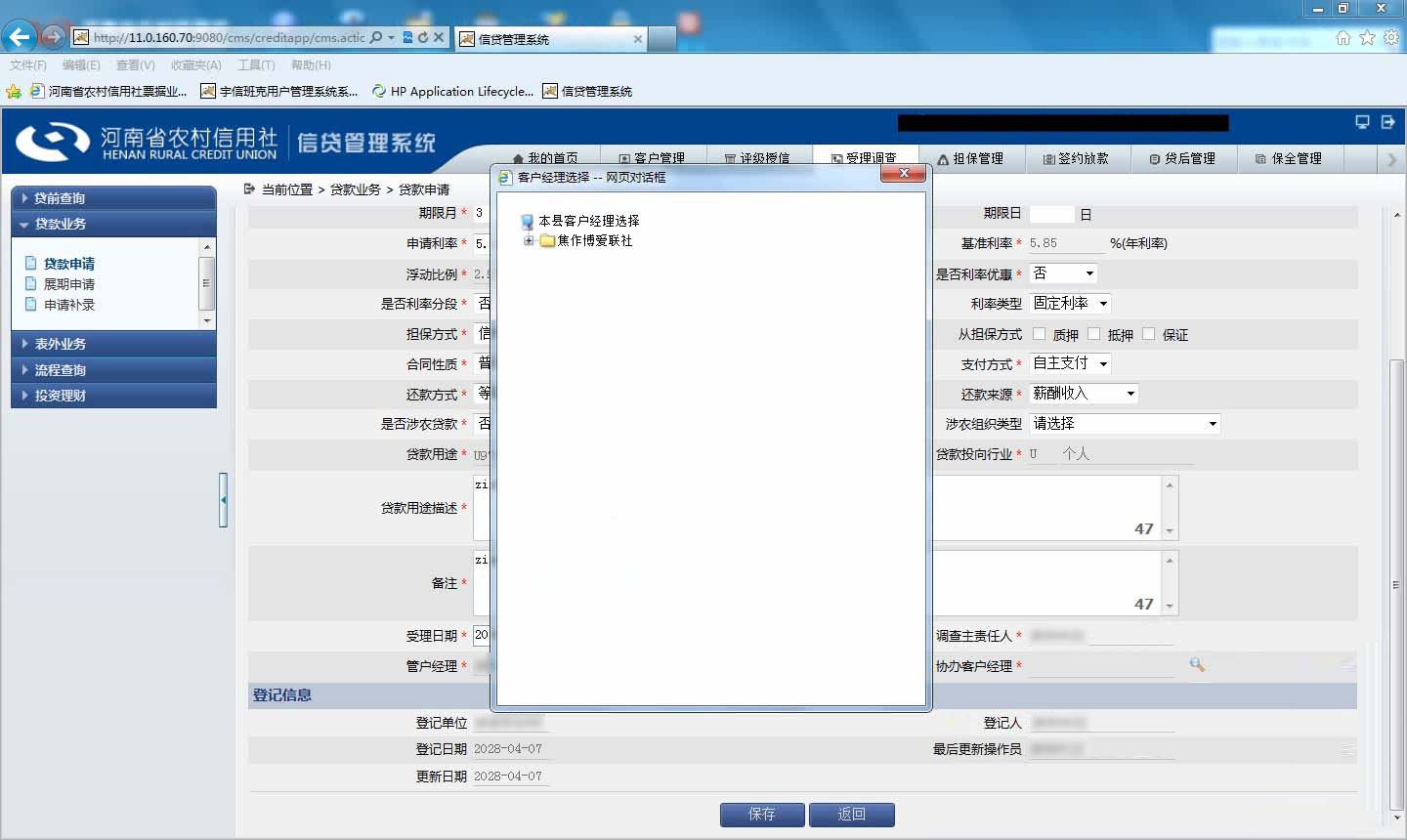Expand the 投资理财 sidebar section

(113, 396)
